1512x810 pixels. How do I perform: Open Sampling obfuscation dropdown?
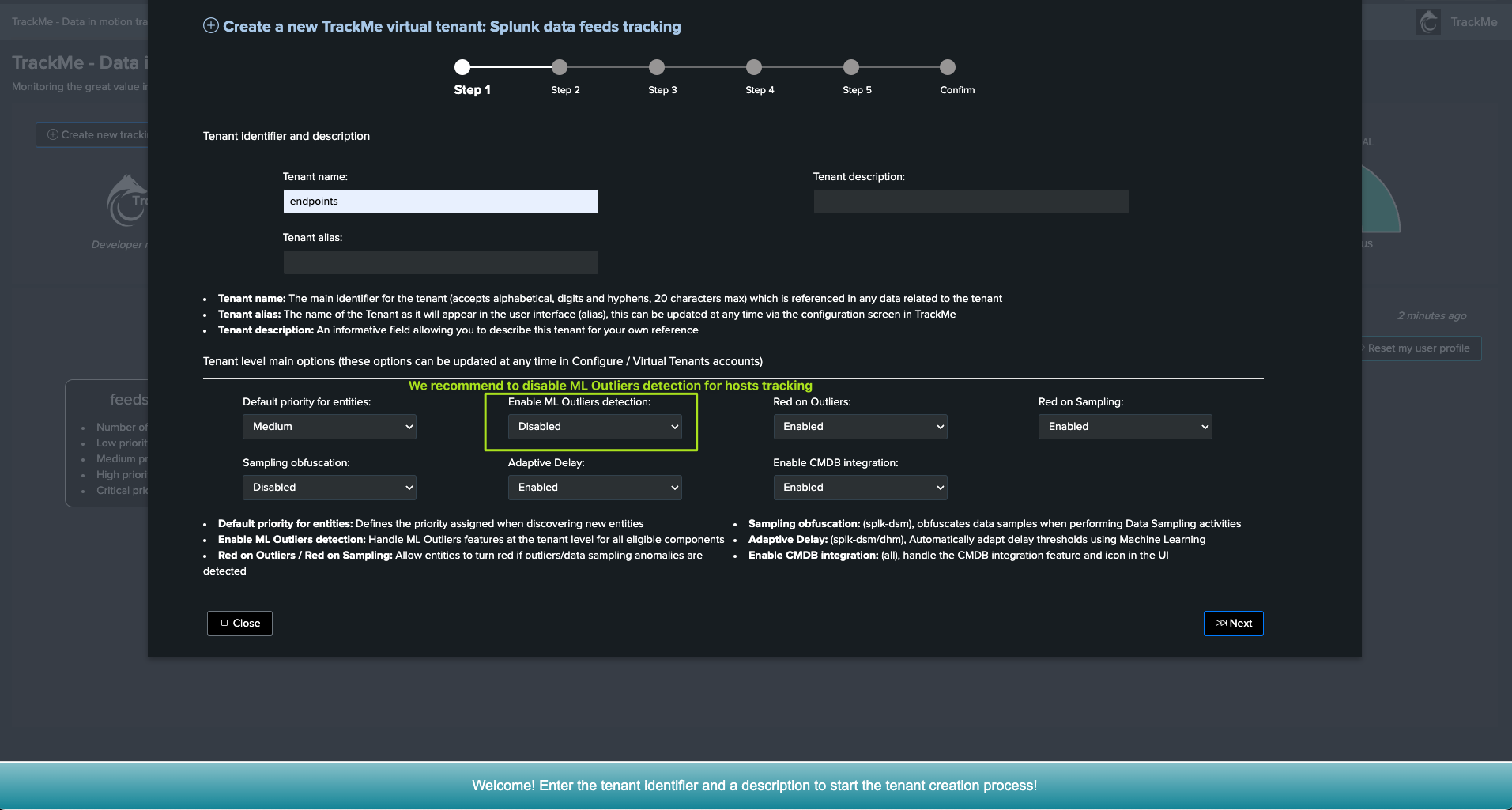330,488
